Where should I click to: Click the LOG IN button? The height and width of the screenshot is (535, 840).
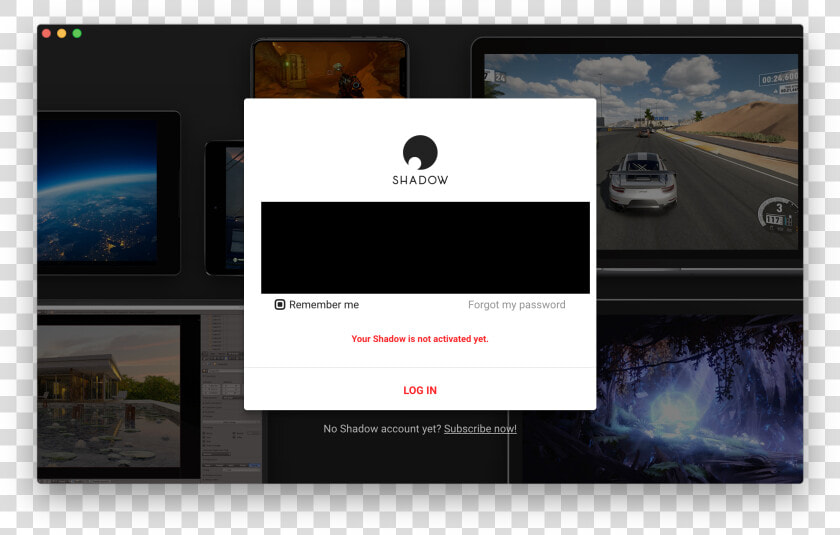(x=420, y=390)
